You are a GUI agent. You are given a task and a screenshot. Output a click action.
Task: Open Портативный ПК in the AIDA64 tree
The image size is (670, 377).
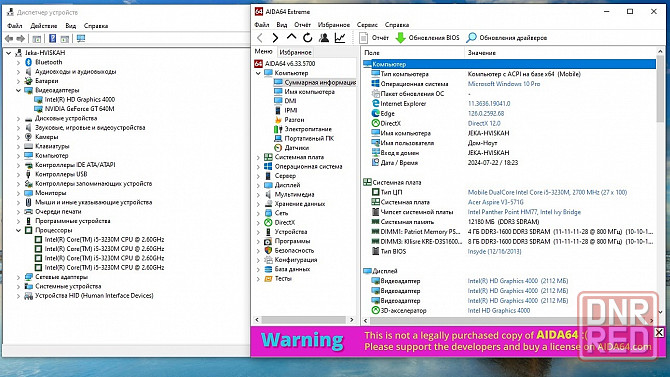(309, 138)
